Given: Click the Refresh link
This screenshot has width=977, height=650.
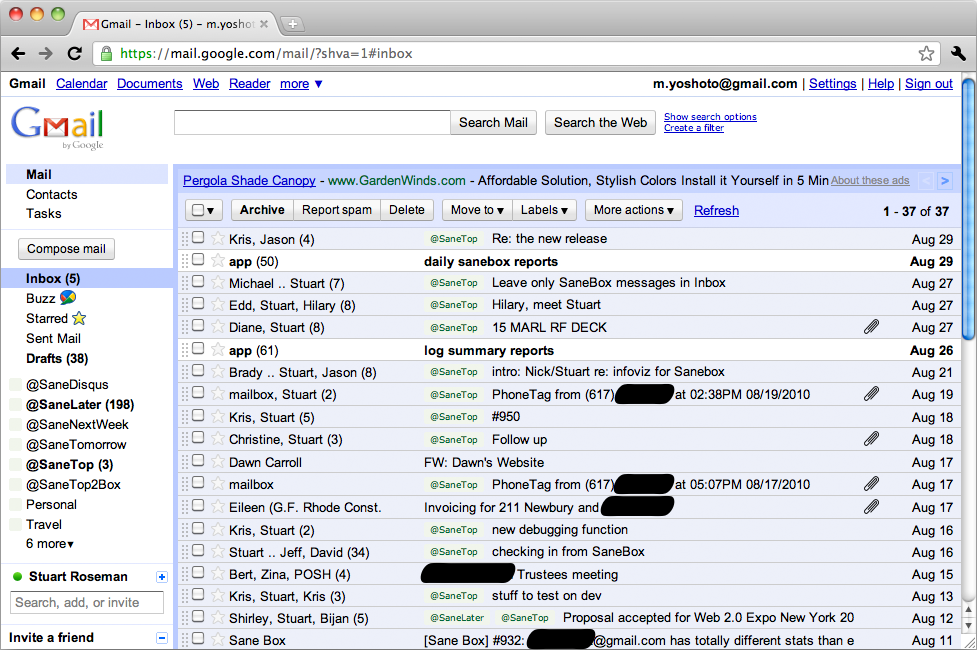Looking at the screenshot, I should (717, 211).
